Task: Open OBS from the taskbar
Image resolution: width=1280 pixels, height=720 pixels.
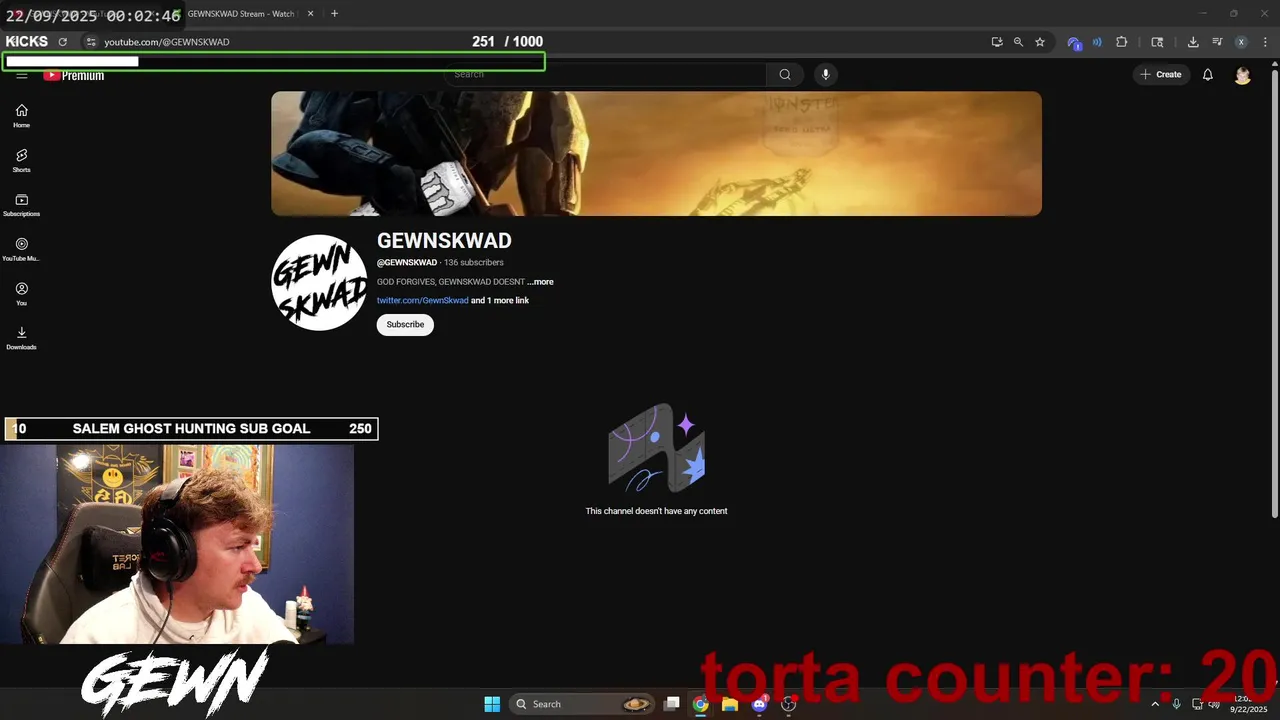Action: (788, 704)
